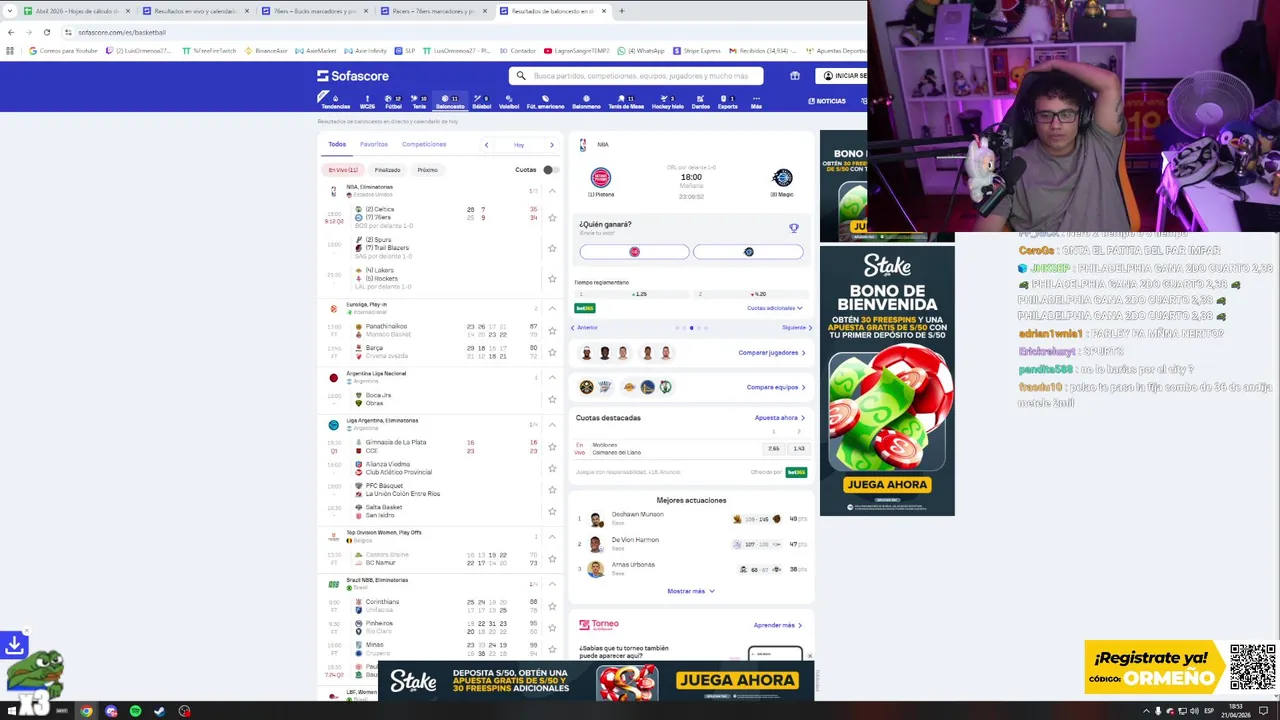Reload the page with browser refresh icon
This screenshot has height=720, width=1280.
pyautogui.click(x=46, y=32)
